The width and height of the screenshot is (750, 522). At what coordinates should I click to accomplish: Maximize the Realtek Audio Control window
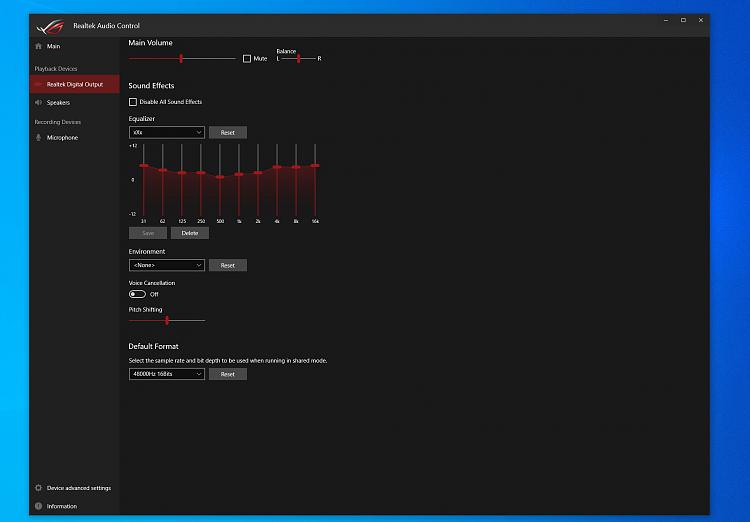(683, 20)
